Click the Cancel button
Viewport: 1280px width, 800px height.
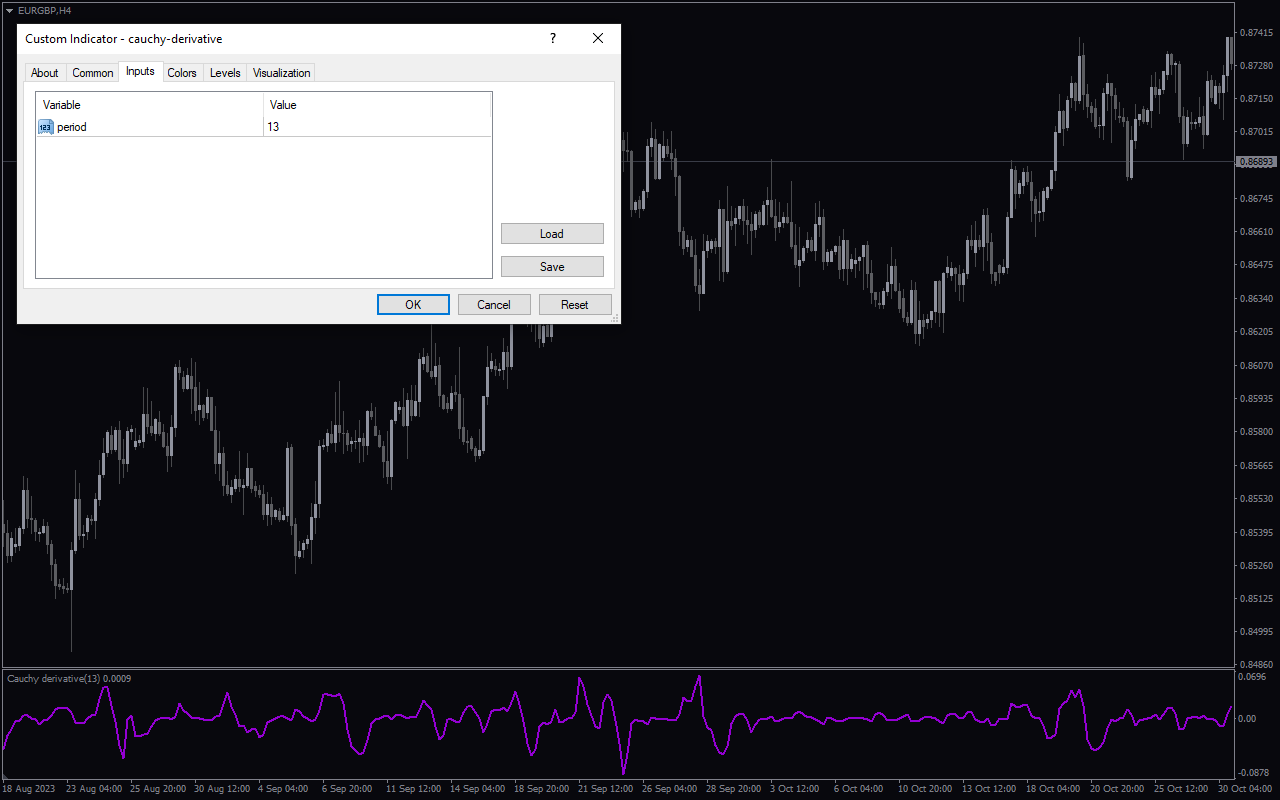point(494,305)
